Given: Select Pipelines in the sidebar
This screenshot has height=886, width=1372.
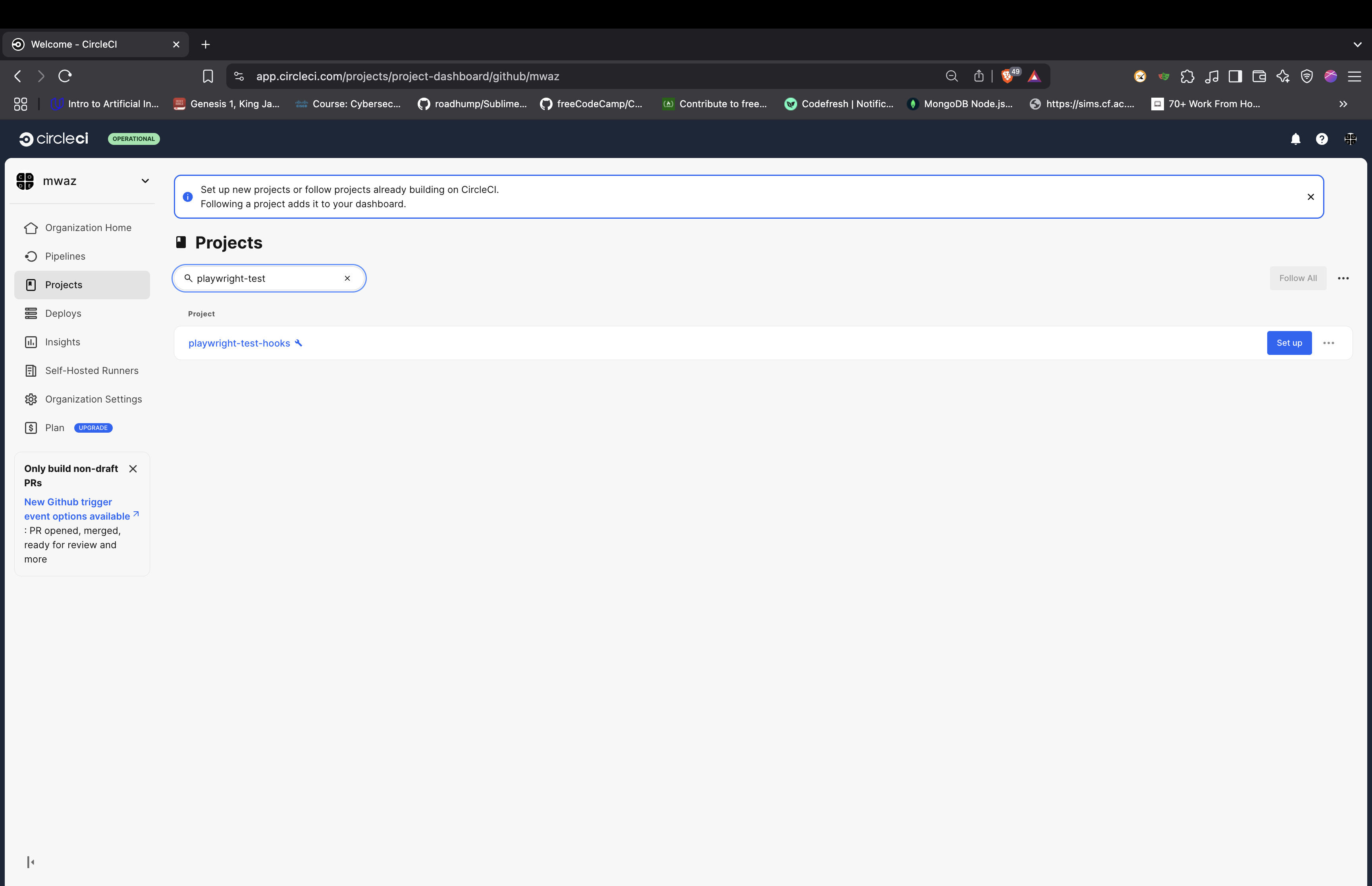Looking at the screenshot, I should (x=64, y=256).
